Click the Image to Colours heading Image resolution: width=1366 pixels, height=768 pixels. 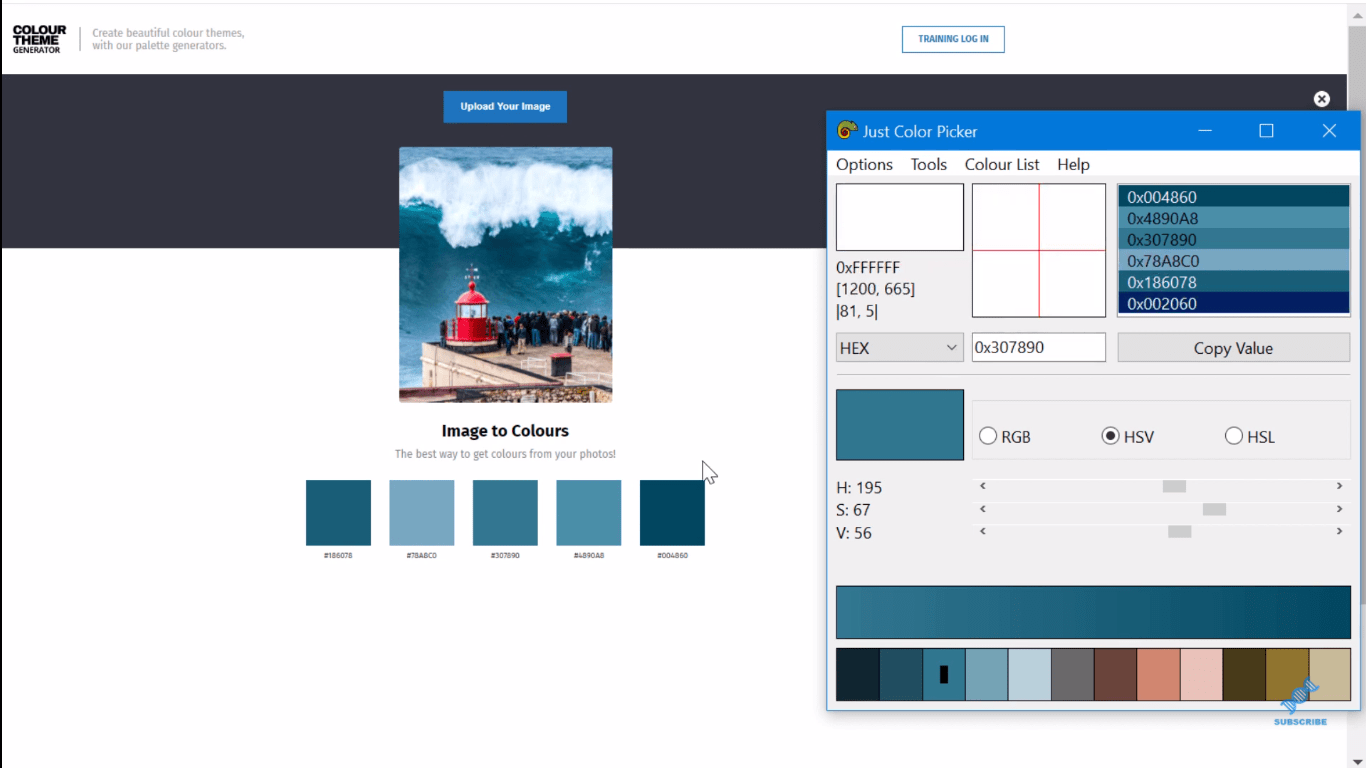click(505, 431)
